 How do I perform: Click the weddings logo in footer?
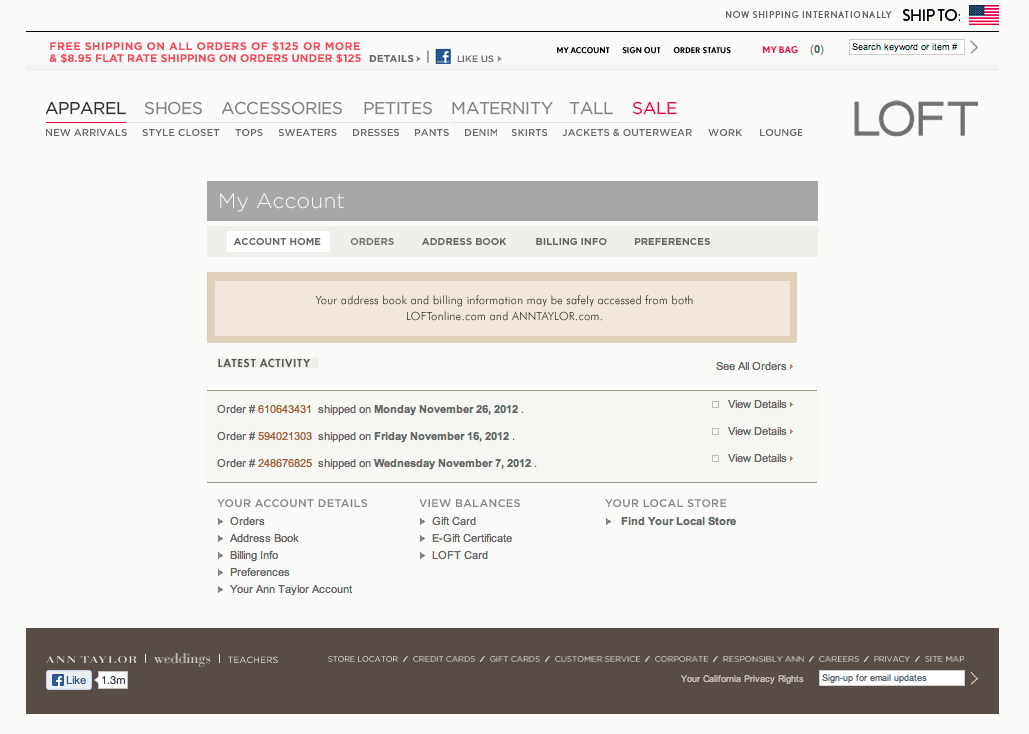[x=182, y=660]
